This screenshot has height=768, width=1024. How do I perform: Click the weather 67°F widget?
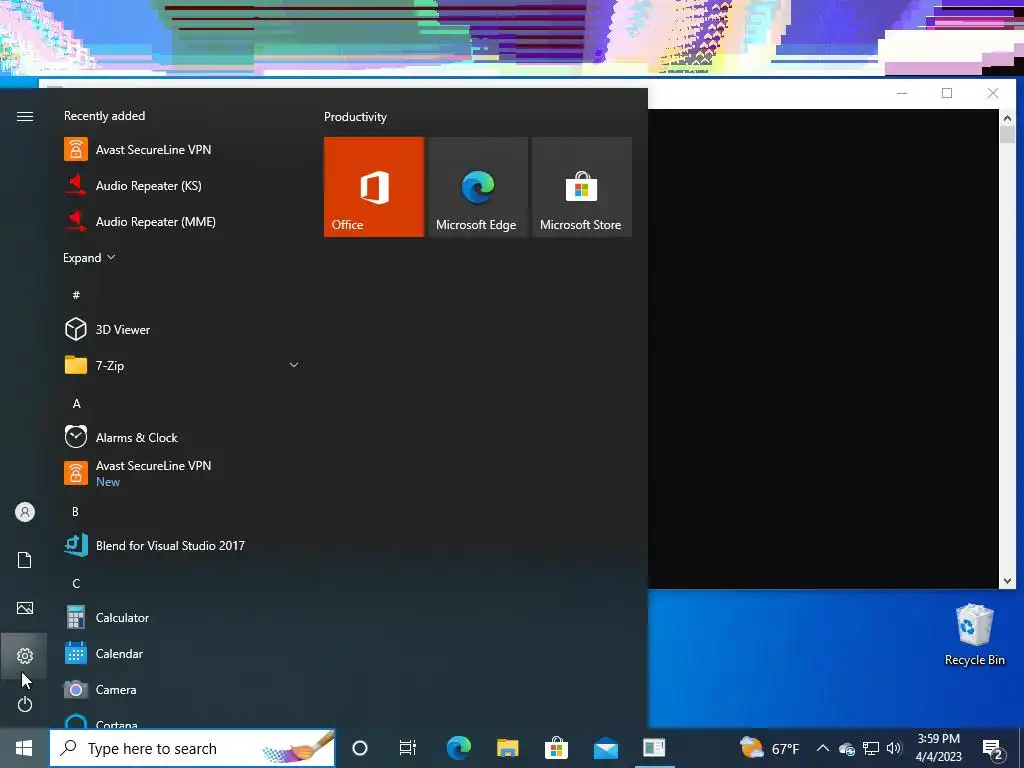tap(769, 748)
